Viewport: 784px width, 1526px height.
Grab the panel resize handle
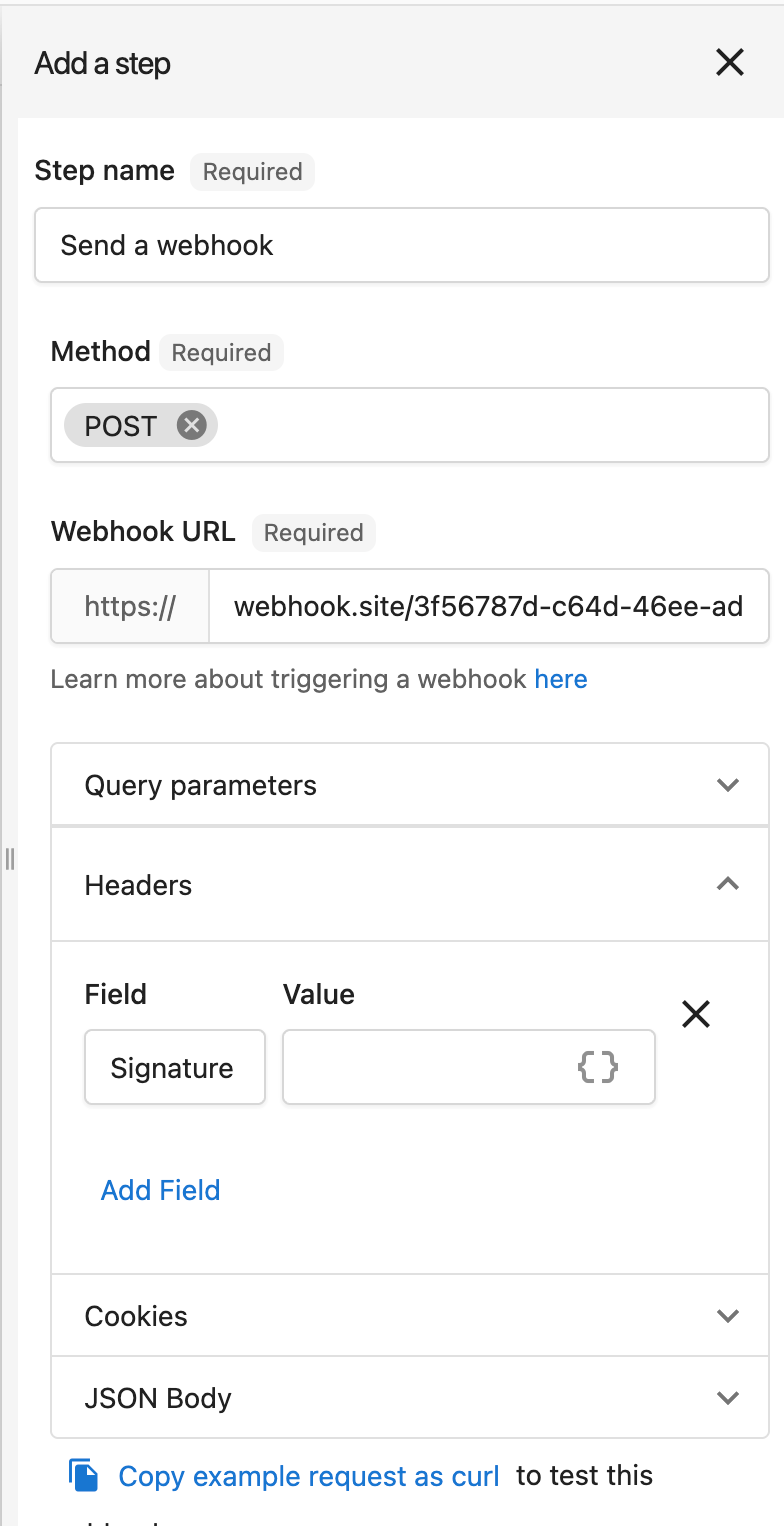[x=9, y=858]
